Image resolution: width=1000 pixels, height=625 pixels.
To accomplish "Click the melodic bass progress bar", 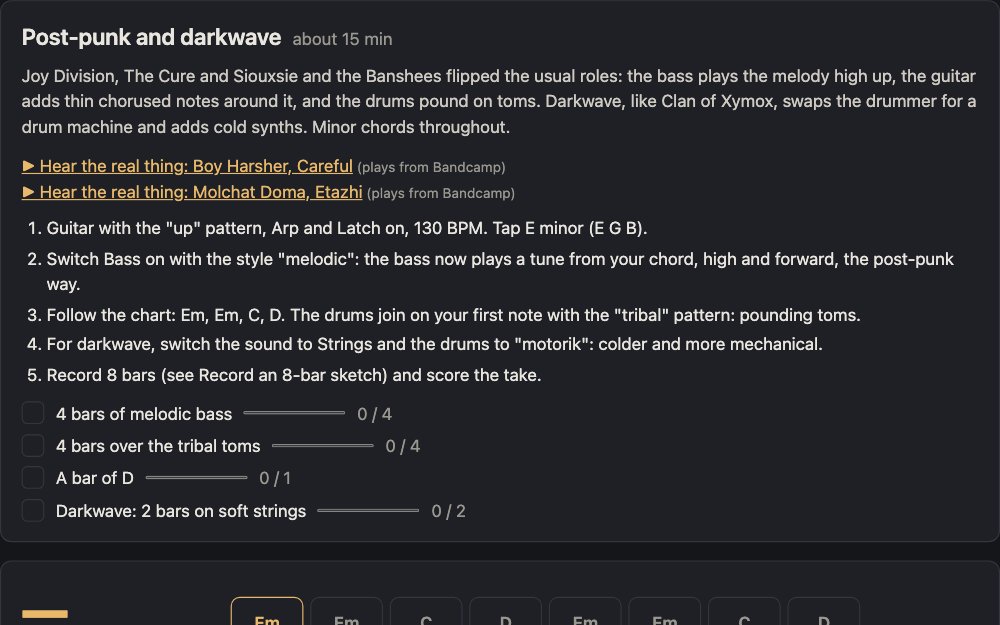I will (x=294, y=413).
